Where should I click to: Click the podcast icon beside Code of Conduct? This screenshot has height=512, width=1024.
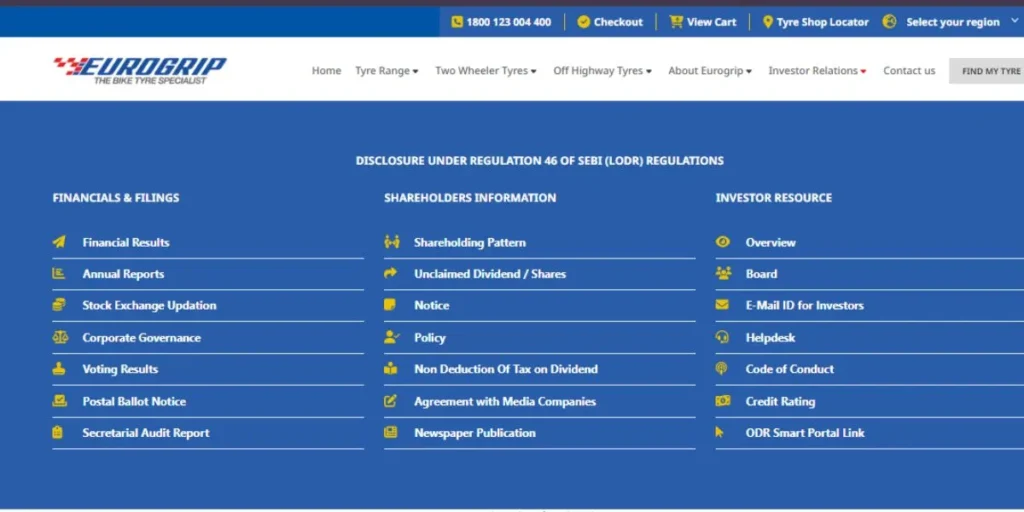(x=721, y=369)
